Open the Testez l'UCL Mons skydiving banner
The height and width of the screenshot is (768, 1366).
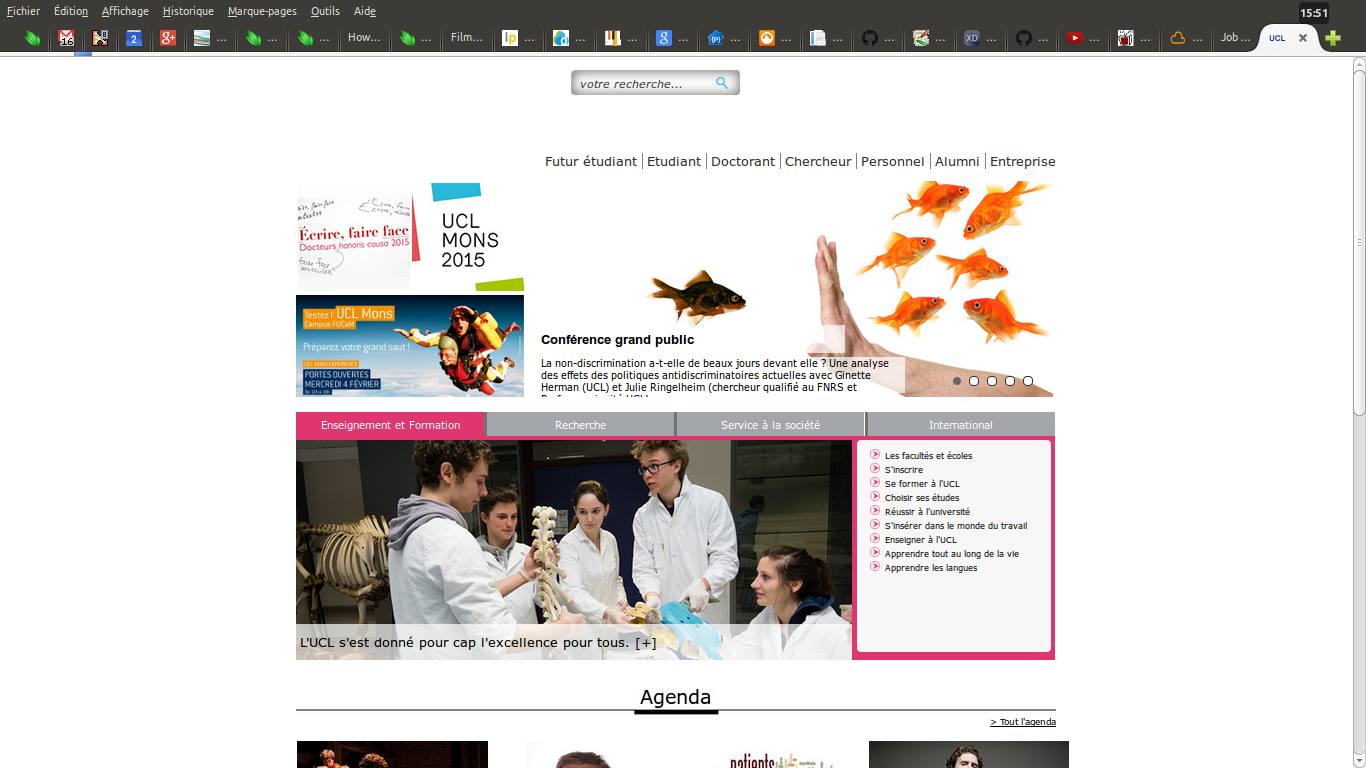coord(410,346)
